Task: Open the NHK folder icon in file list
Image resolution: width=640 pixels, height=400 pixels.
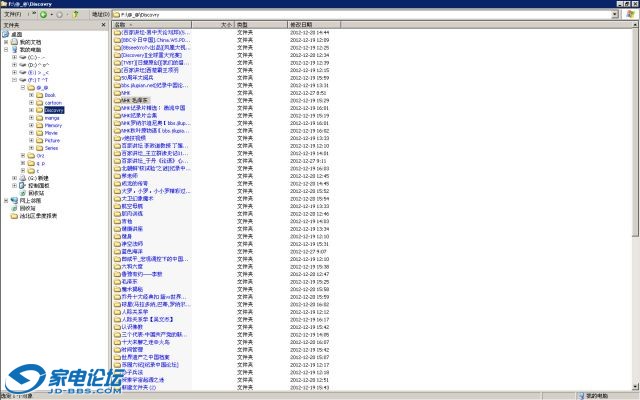Action: (x=117, y=93)
